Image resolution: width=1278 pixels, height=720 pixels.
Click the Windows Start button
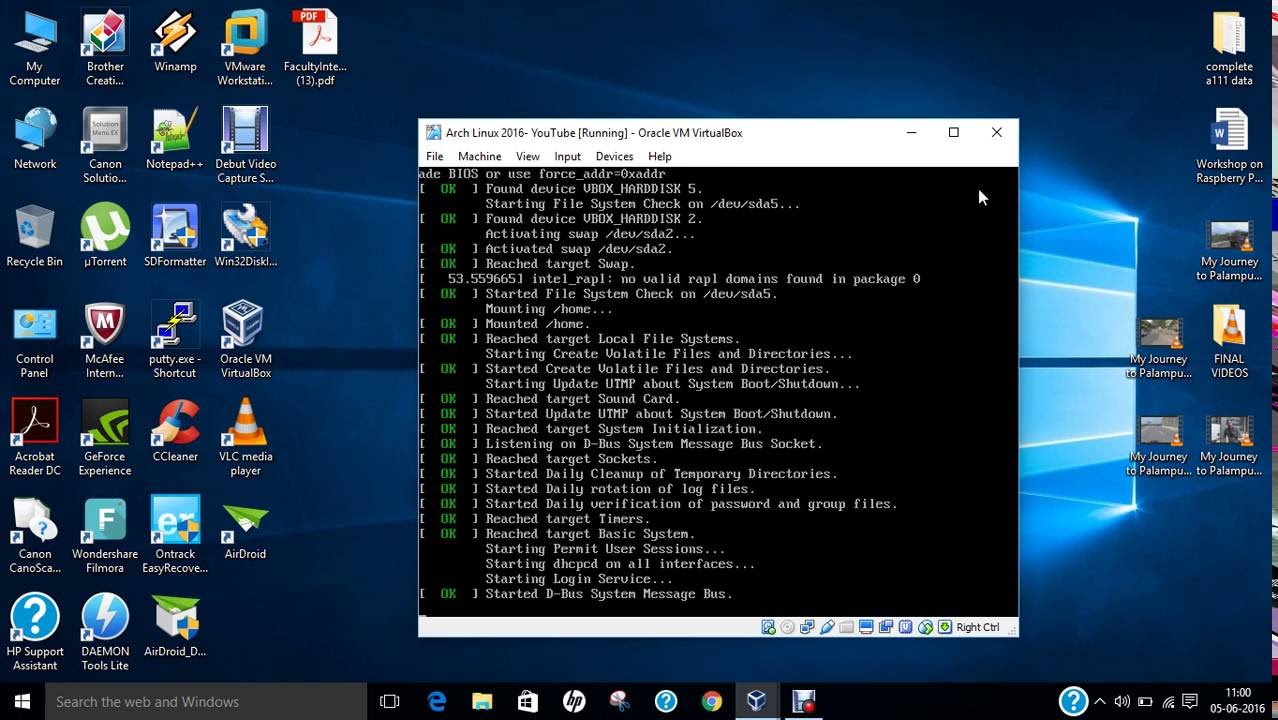click(22, 702)
